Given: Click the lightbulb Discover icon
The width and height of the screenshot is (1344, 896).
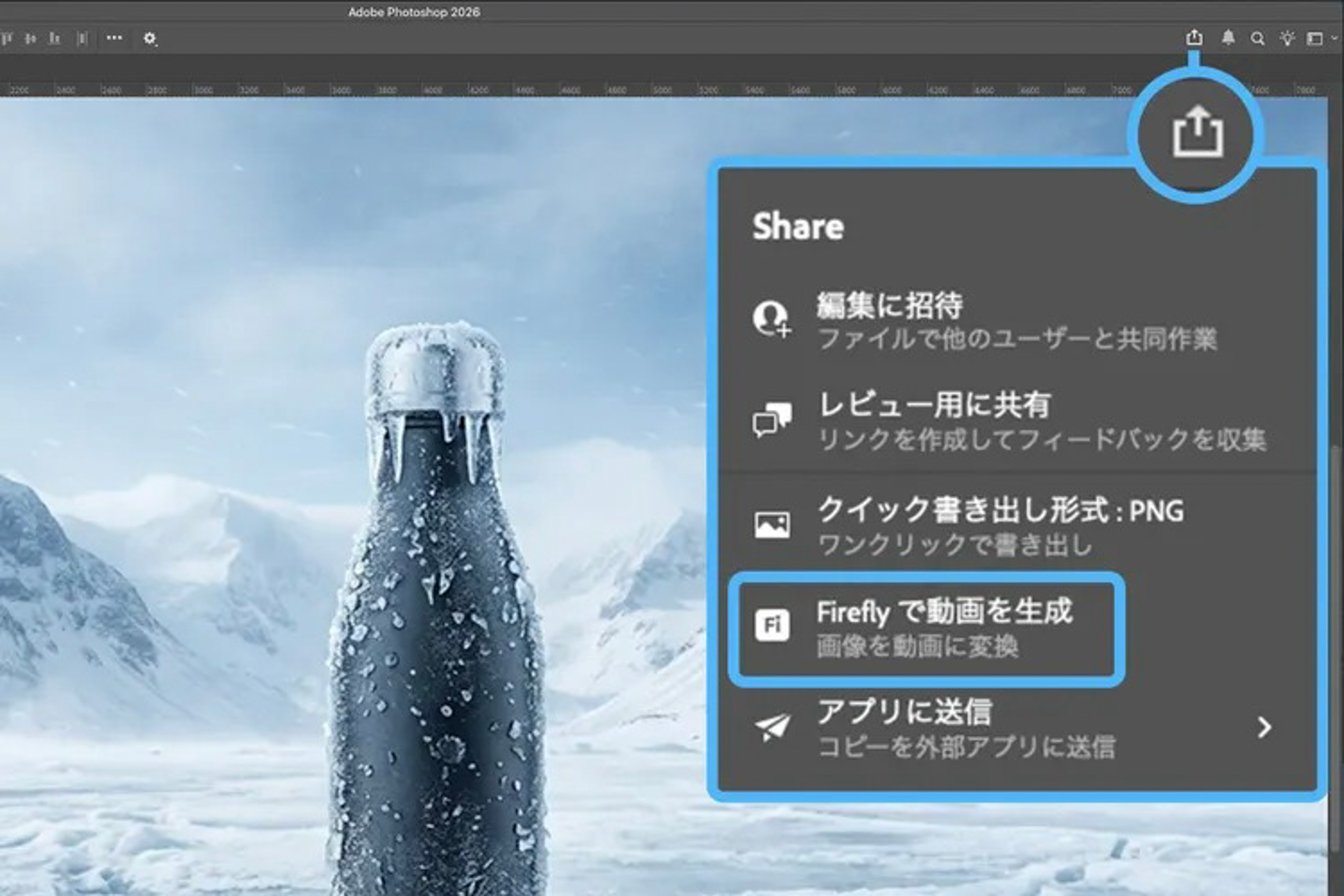Looking at the screenshot, I should [1287, 38].
